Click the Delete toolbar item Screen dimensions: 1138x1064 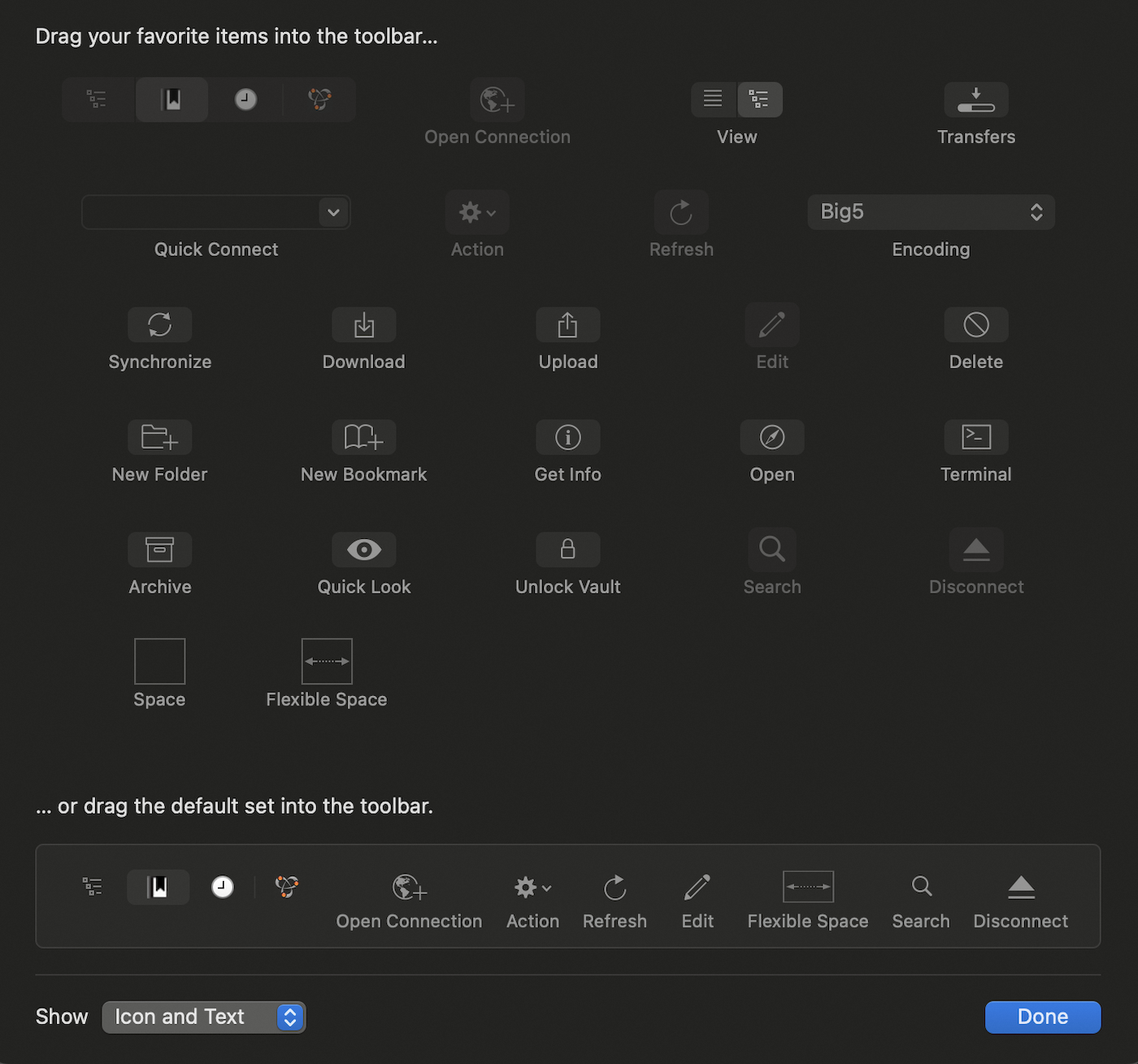click(x=975, y=325)
